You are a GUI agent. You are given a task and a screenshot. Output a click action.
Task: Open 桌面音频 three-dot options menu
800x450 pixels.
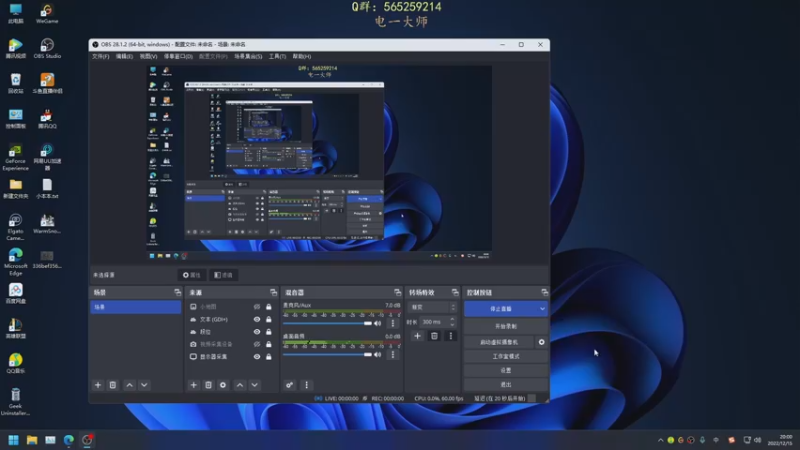[x=392, y=354]
